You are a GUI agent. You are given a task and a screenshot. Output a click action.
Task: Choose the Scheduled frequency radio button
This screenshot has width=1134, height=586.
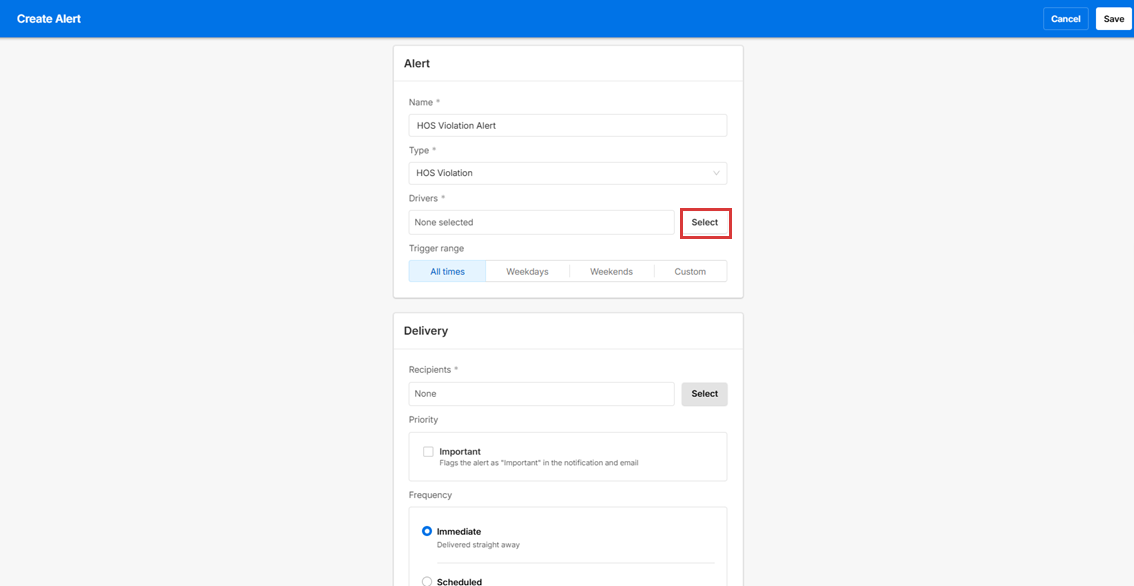427,581
